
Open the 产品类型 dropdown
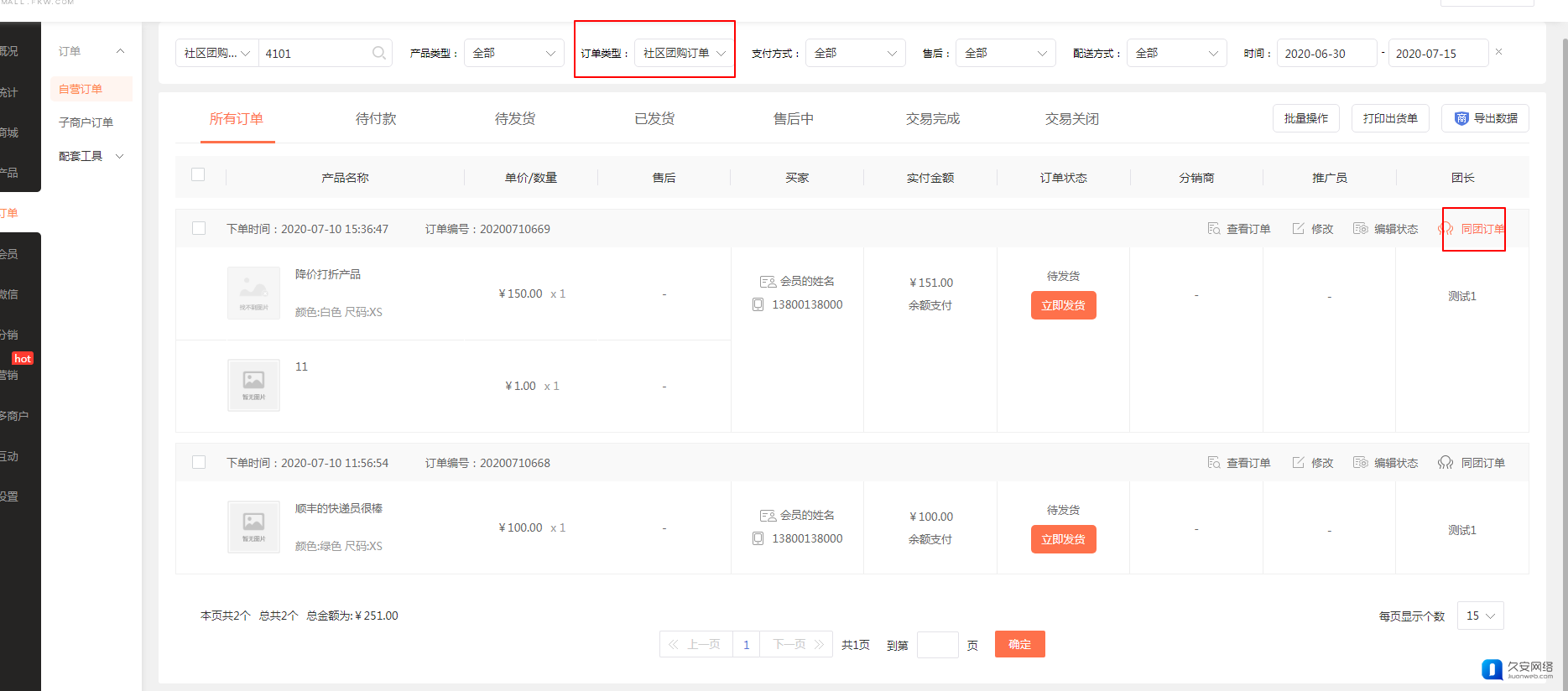[514, 53]
